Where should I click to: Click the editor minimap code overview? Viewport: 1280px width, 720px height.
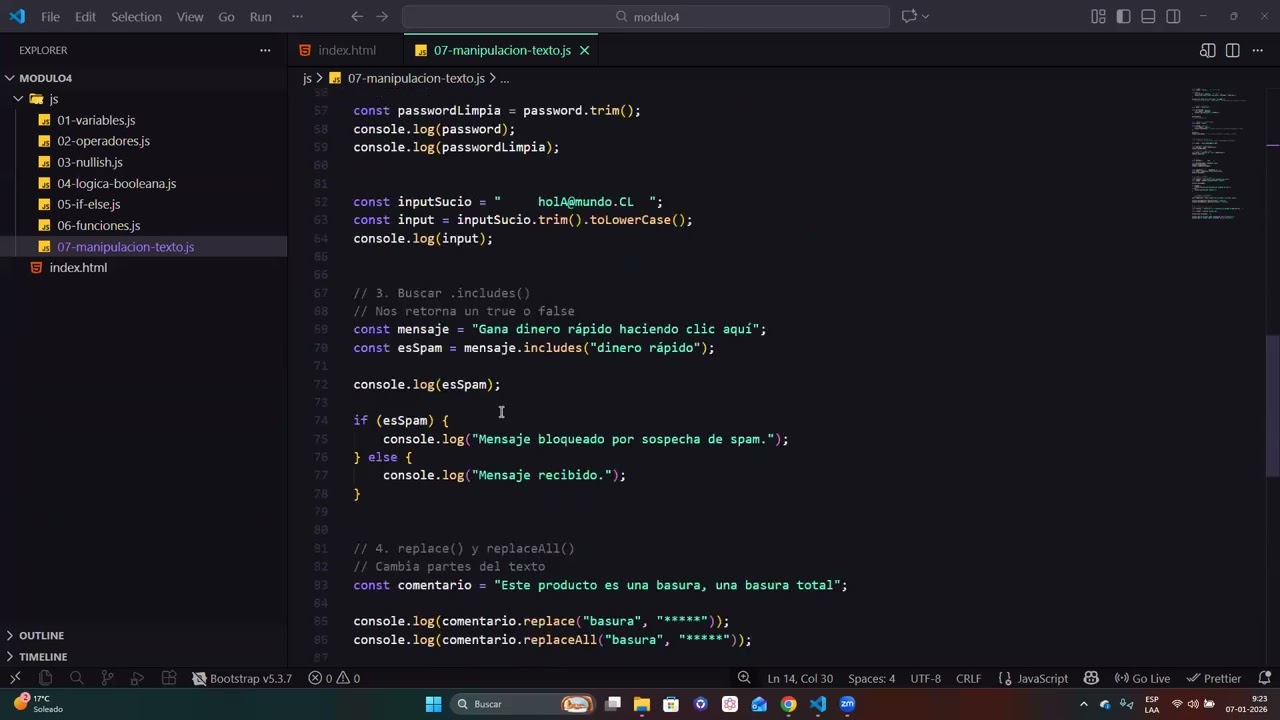[1217, 155]
